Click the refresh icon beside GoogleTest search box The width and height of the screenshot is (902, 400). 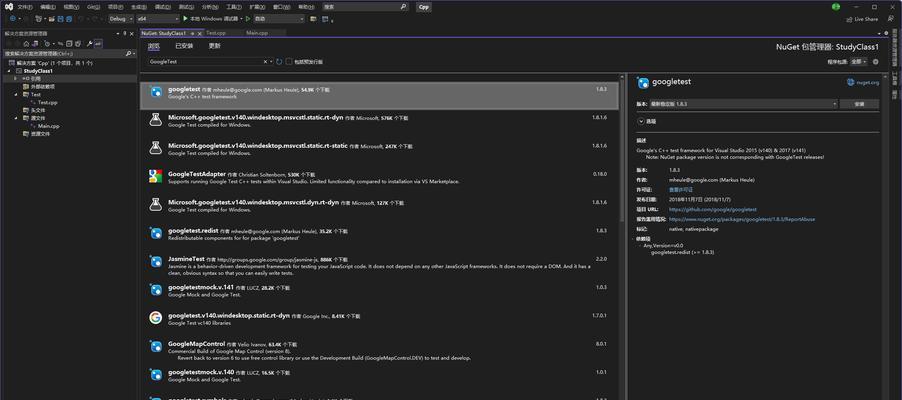click(279, 62)
